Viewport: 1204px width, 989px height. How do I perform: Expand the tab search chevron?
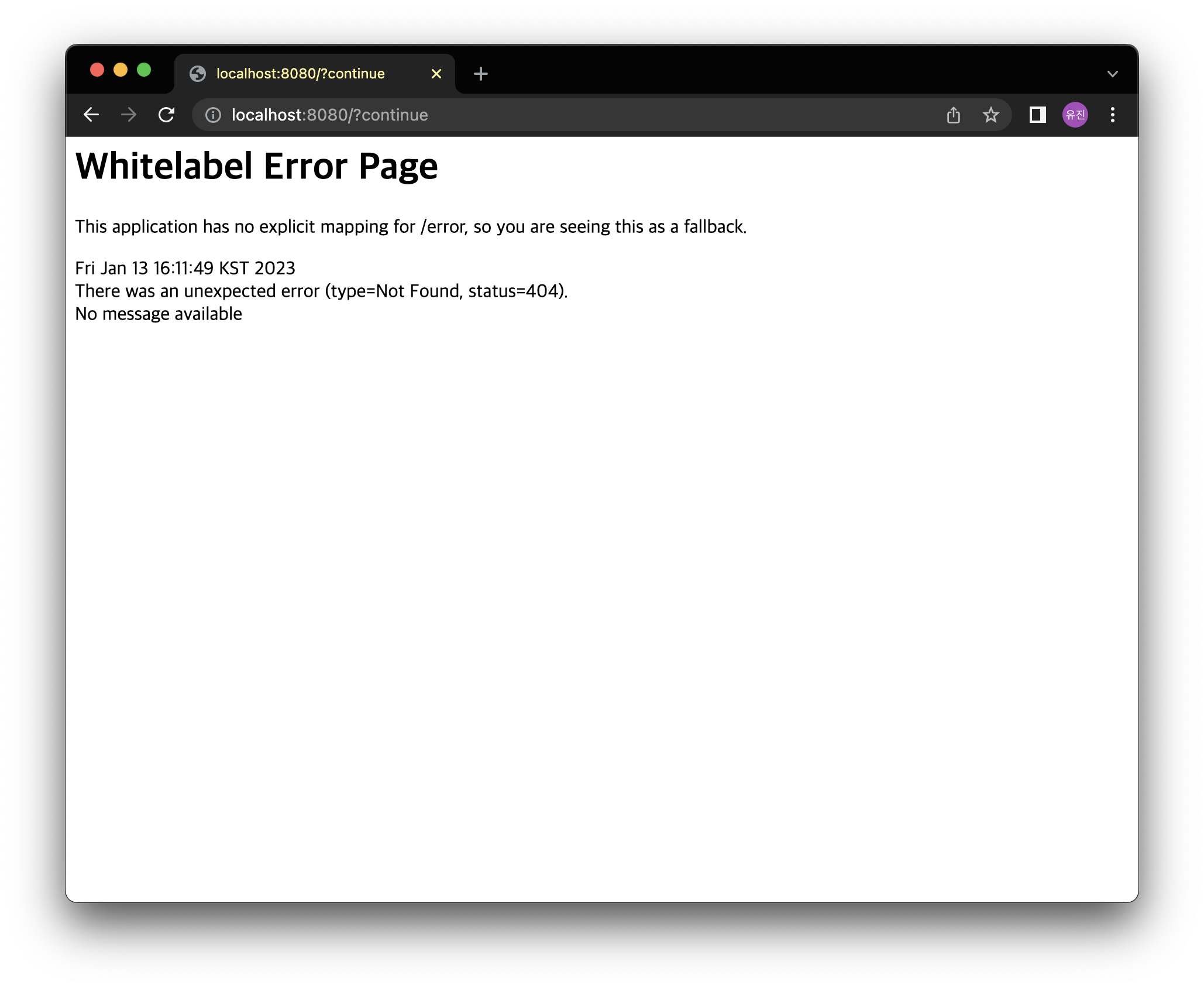[1113, 74]
